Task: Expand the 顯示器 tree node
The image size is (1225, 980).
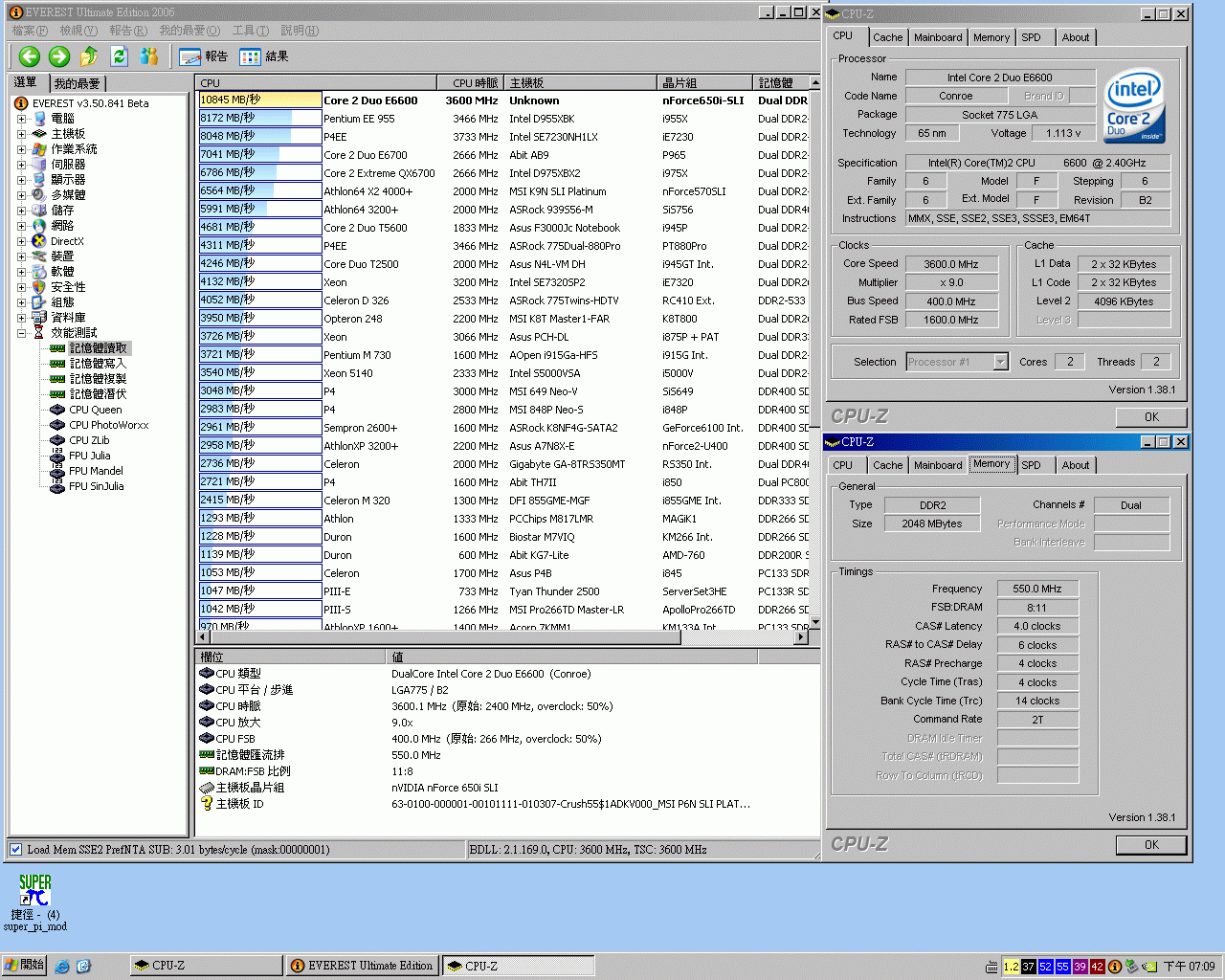Action: point(21,180)
